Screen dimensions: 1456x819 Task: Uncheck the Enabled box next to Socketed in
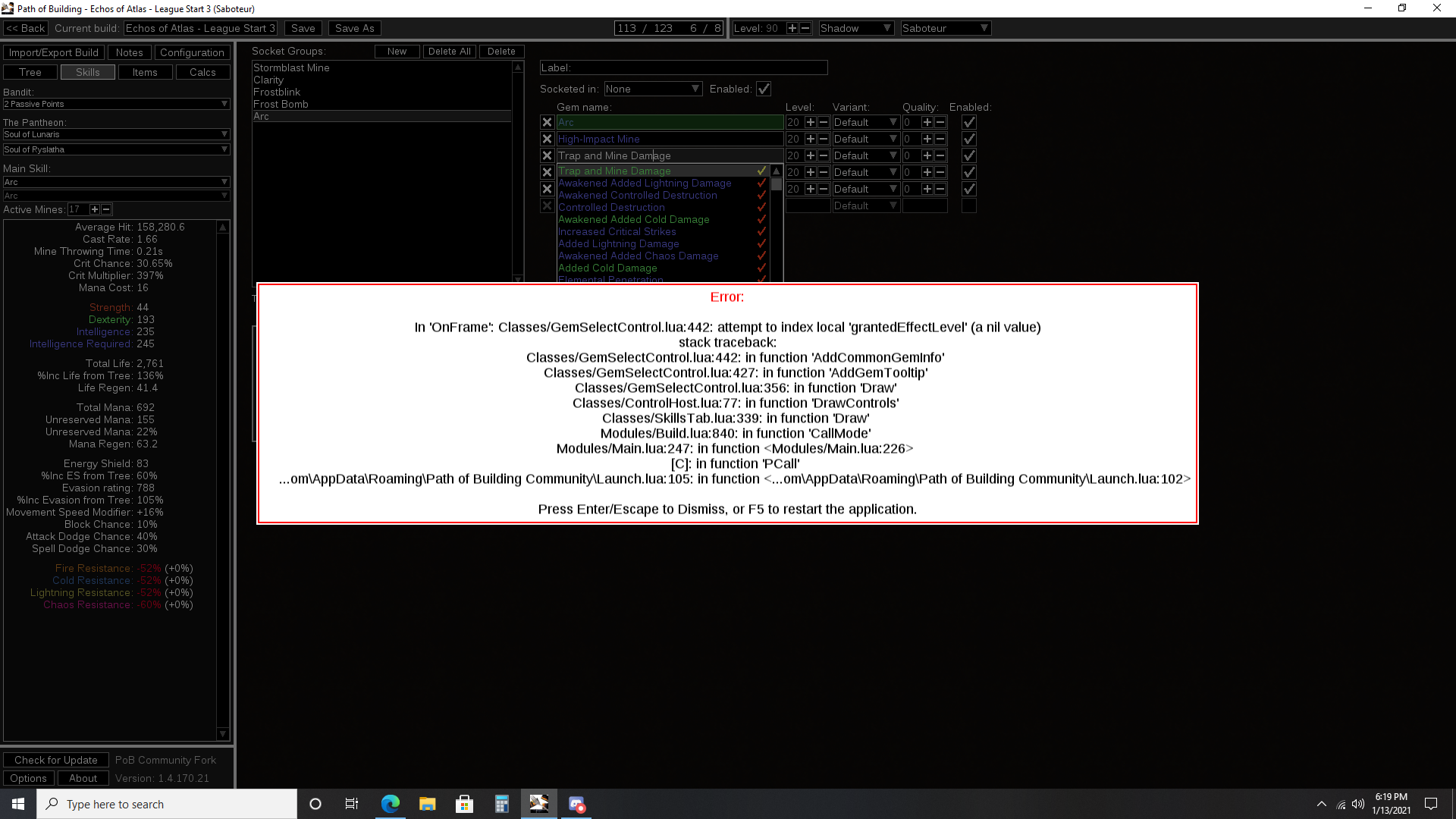click(x=764, y=89)
